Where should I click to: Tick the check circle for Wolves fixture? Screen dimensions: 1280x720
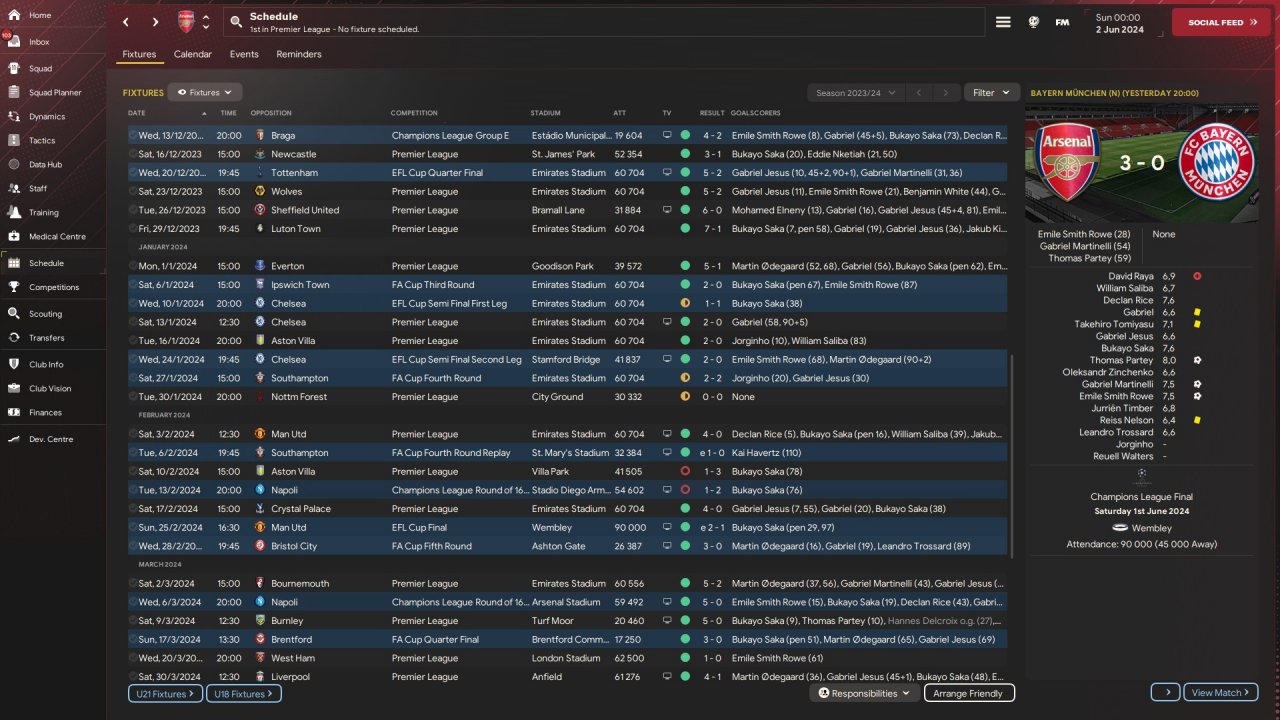point(133,191)
